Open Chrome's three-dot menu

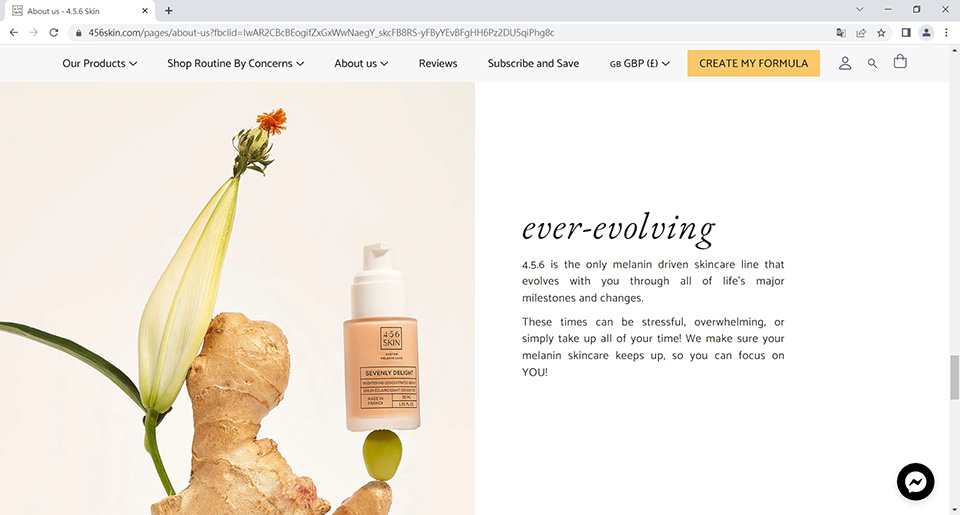[x=947, y=33]
